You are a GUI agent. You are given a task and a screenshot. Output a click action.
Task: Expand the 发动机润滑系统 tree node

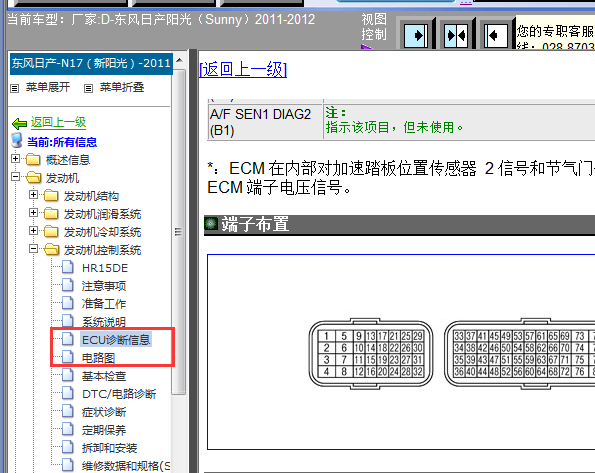click(33, 213)
